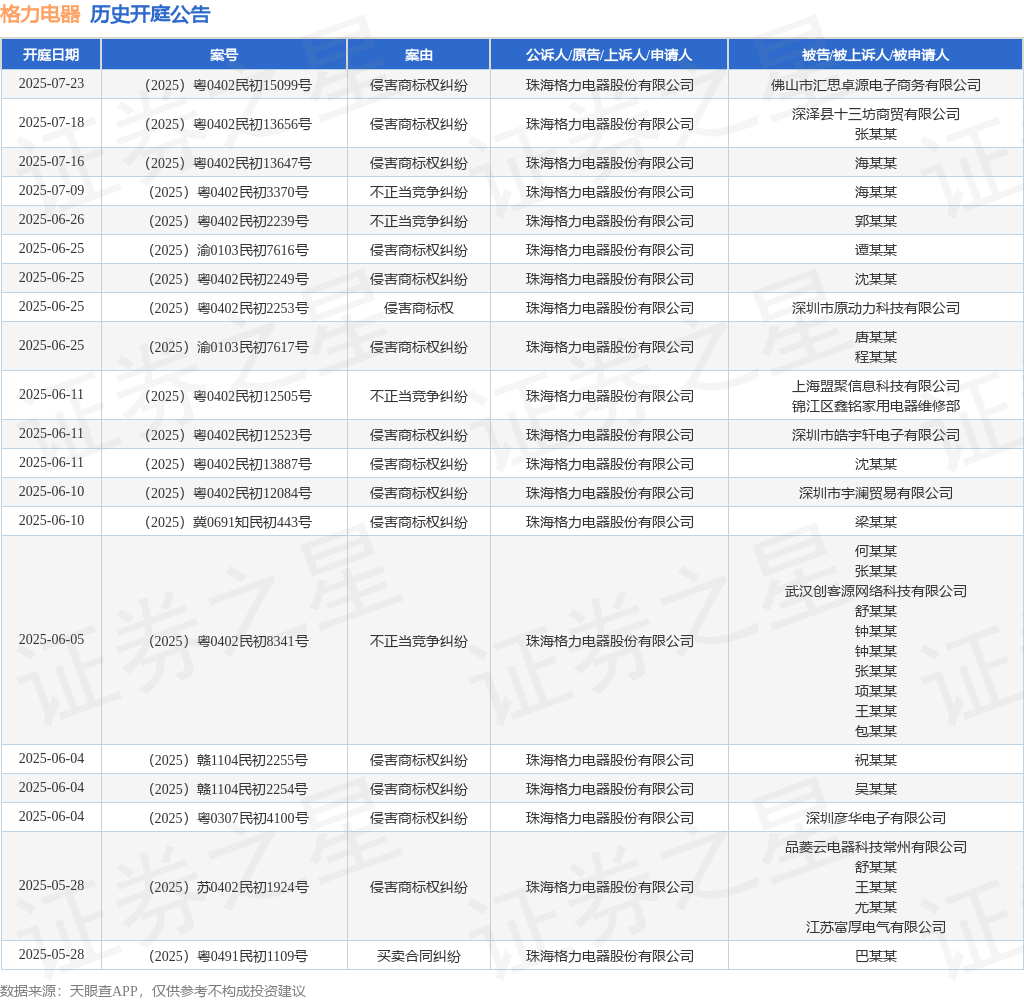The width and height of the screenshot is (1024, 1000).
Task: Click 不正当竞争纠纷 in the 2025-07-09 row
Action: [419, 192]
